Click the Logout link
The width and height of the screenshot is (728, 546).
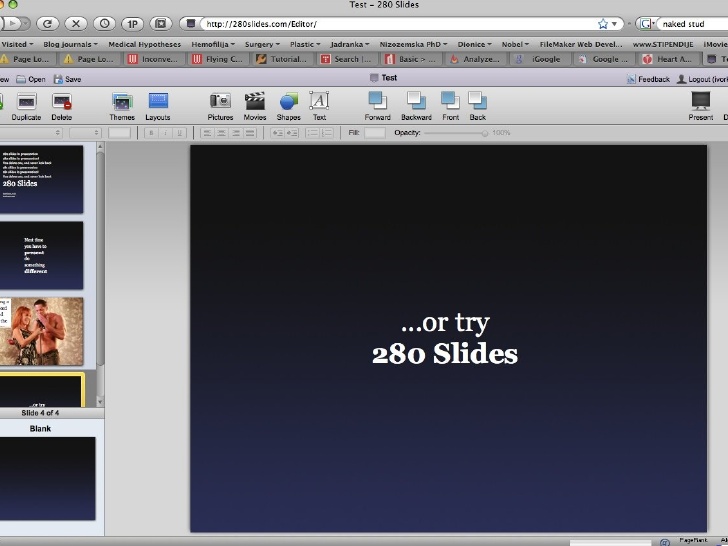click(x=702, y=79)
